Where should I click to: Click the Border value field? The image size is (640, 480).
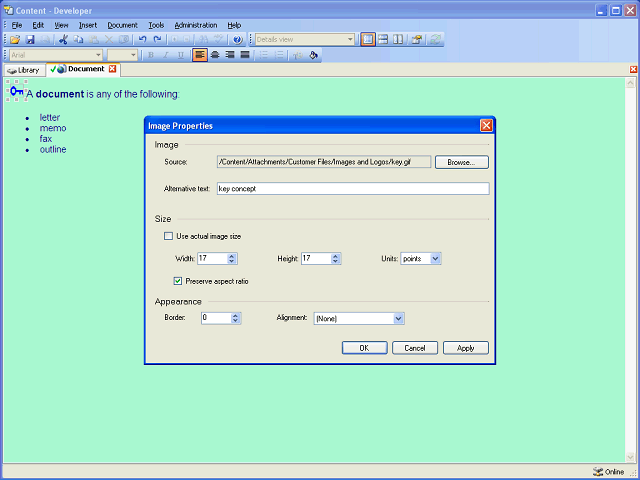[216, 318]
